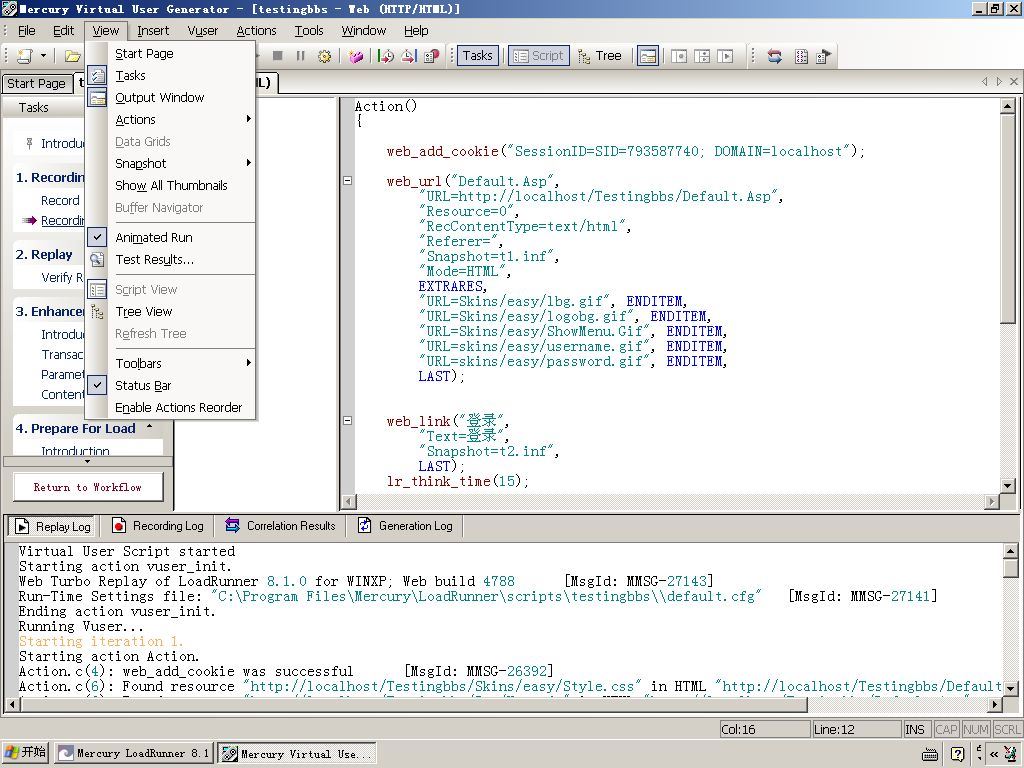1024x768 pixels.
Task: Open the Recording Log tab
Action: point(157,526)
